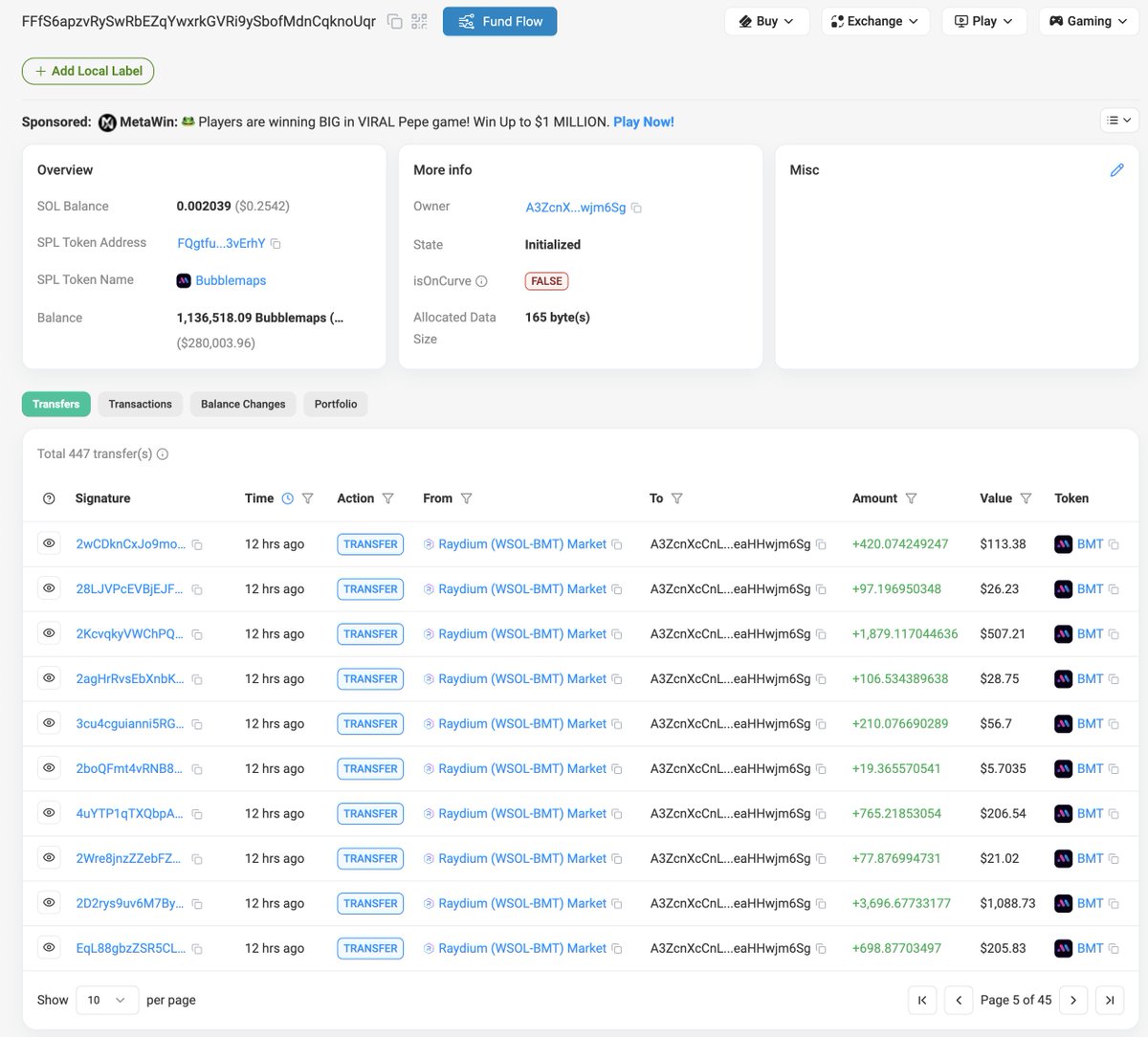Go to the next page of transfers
Viewport: 1148px width, 1037px height.
pyautogui.click(x=1073, y=1000)
